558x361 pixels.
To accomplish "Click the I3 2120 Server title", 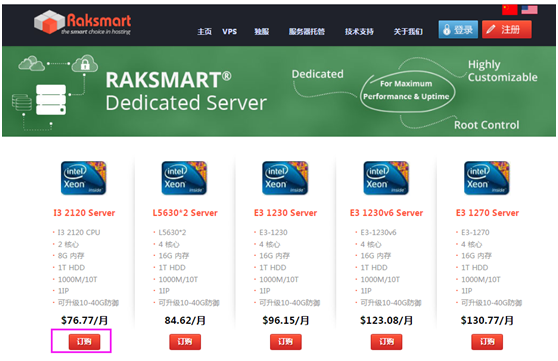I will [x=84, y=213].
